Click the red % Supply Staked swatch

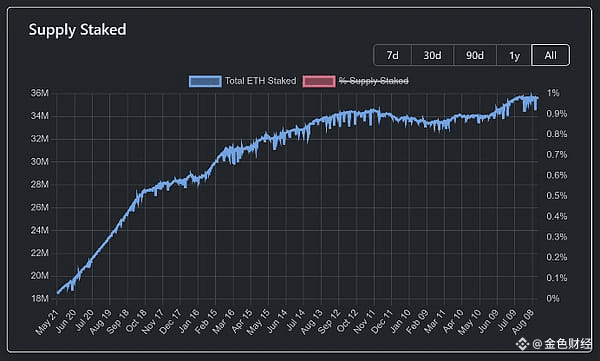click(x=319, y=81)
